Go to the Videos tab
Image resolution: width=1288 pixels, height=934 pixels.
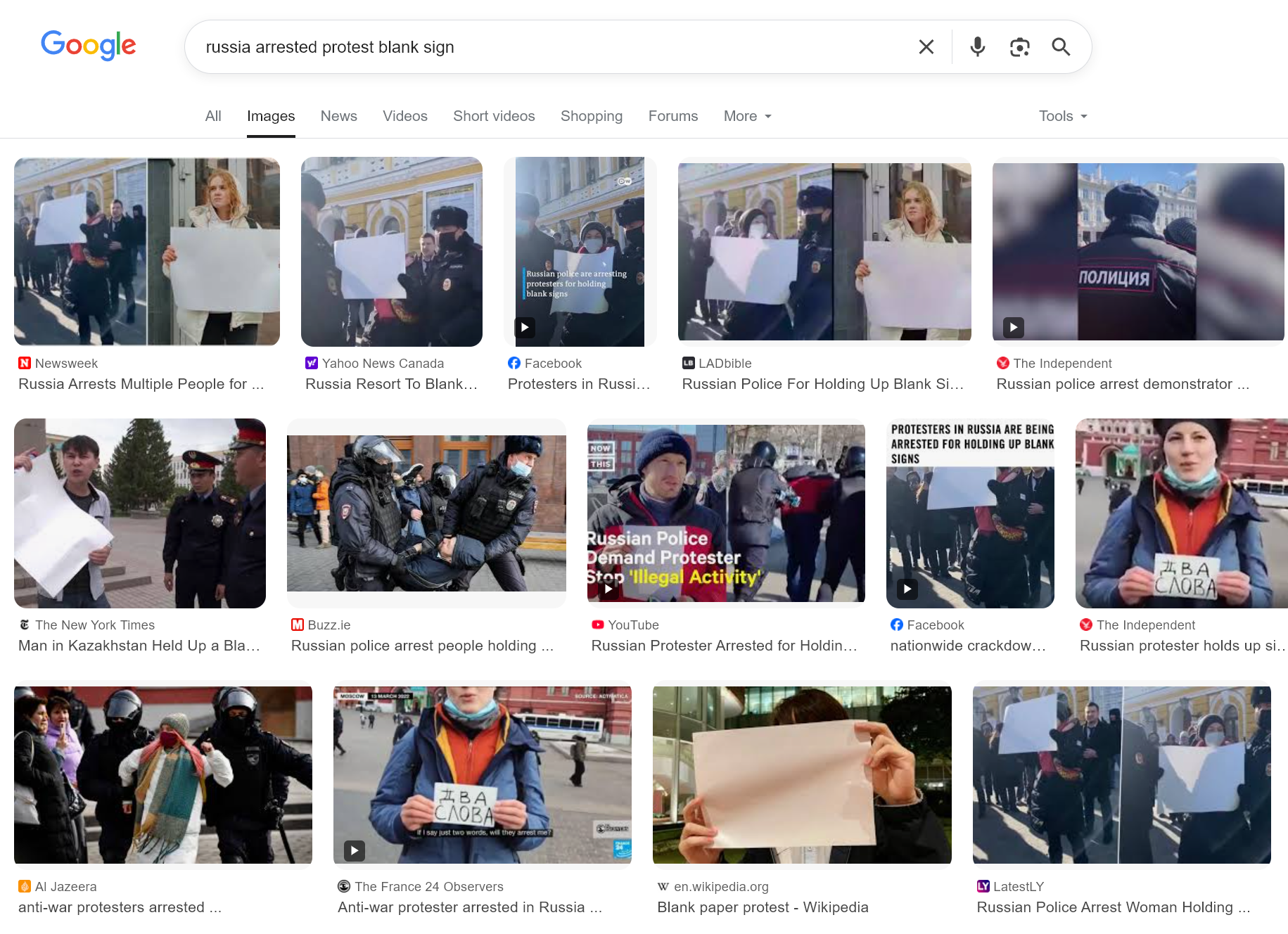[405, 116]
